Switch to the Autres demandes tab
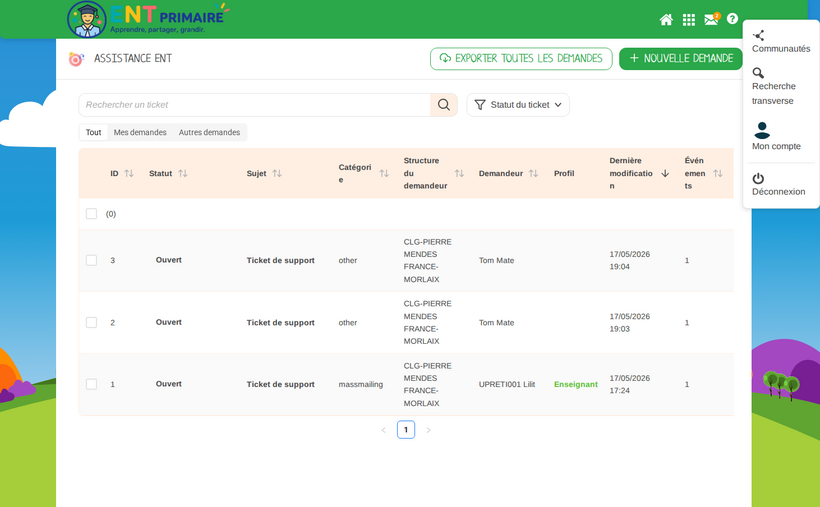This screenshot has height=507, width=820. [209, 132]
